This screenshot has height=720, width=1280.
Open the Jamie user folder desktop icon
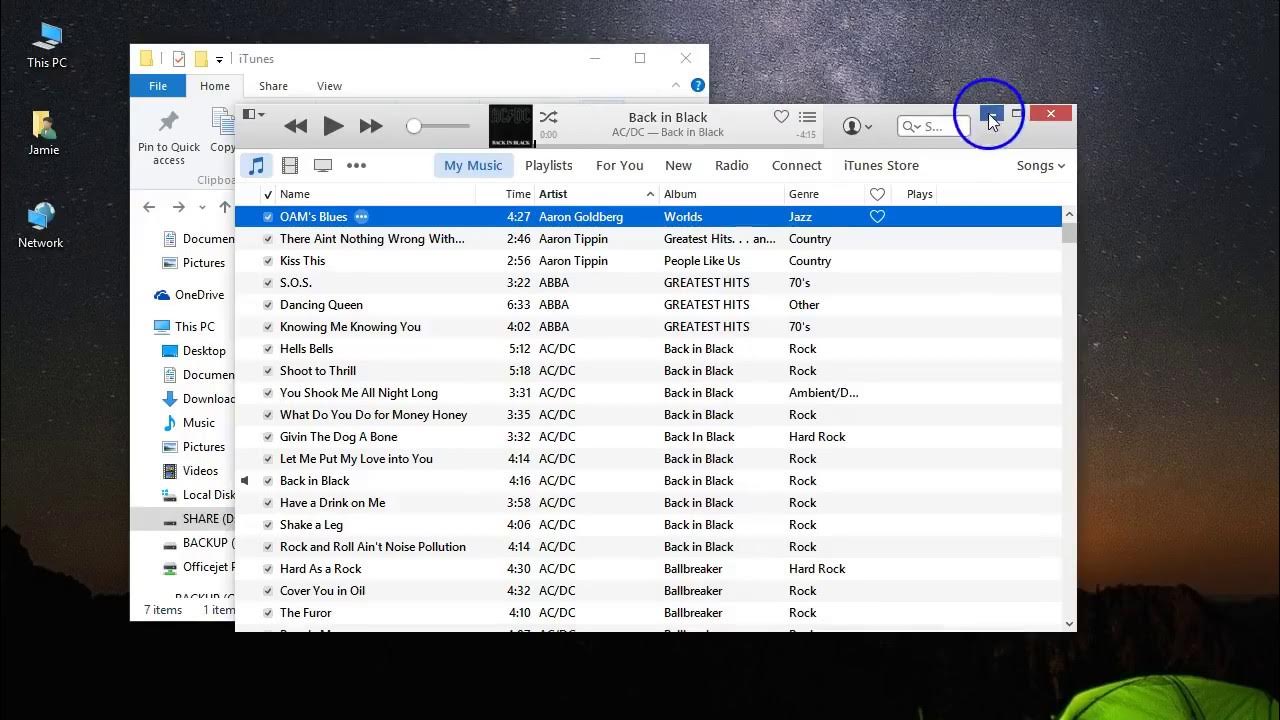[x=43, y=133]
